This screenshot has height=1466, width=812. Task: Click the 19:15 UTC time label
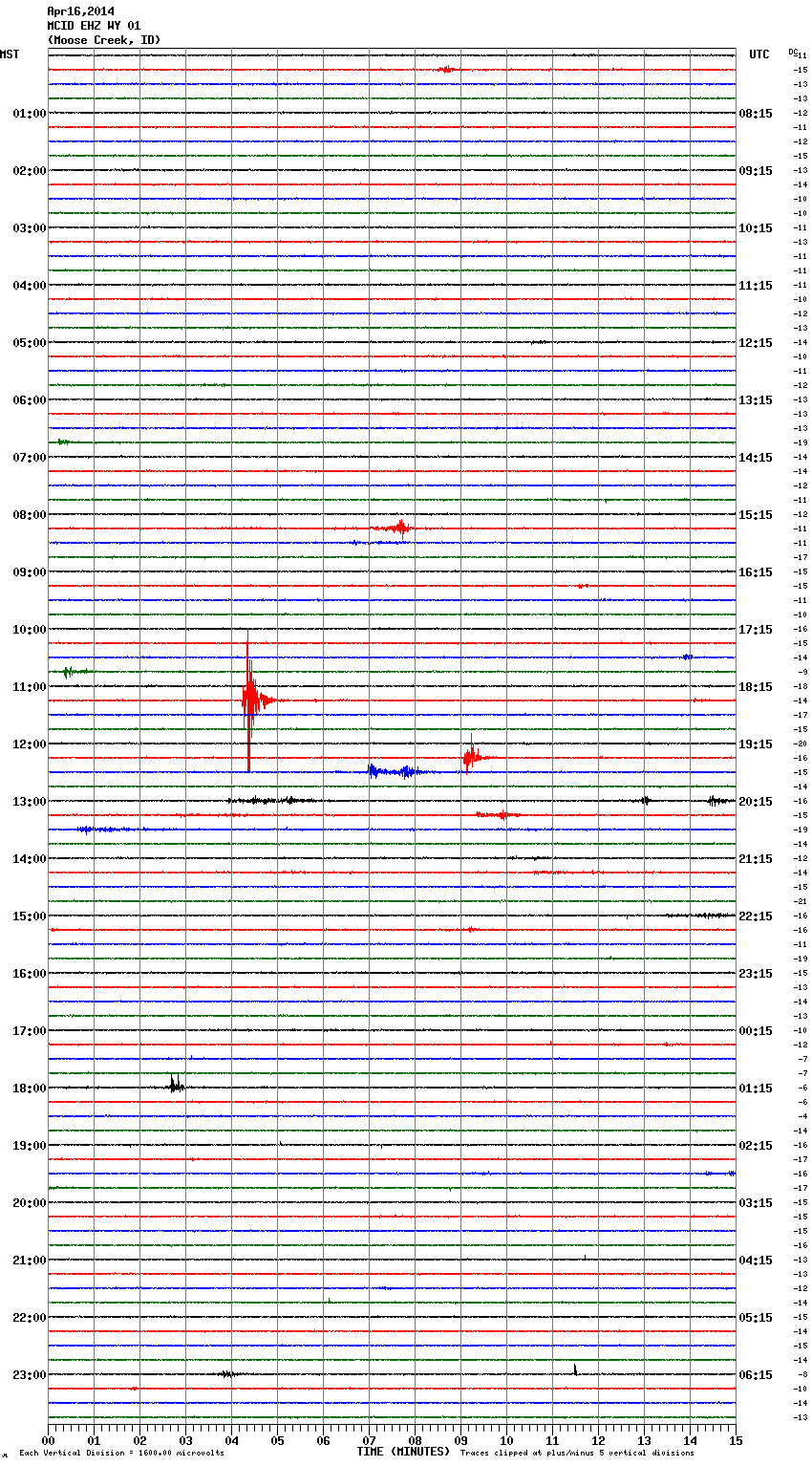pos(756,744)
